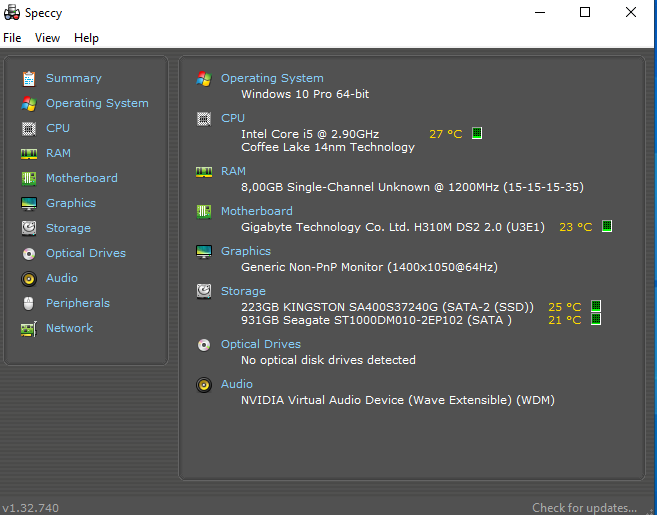Select the Audio speaker icon in sidebar
The image size is (657, 515).
click(28, 278)
